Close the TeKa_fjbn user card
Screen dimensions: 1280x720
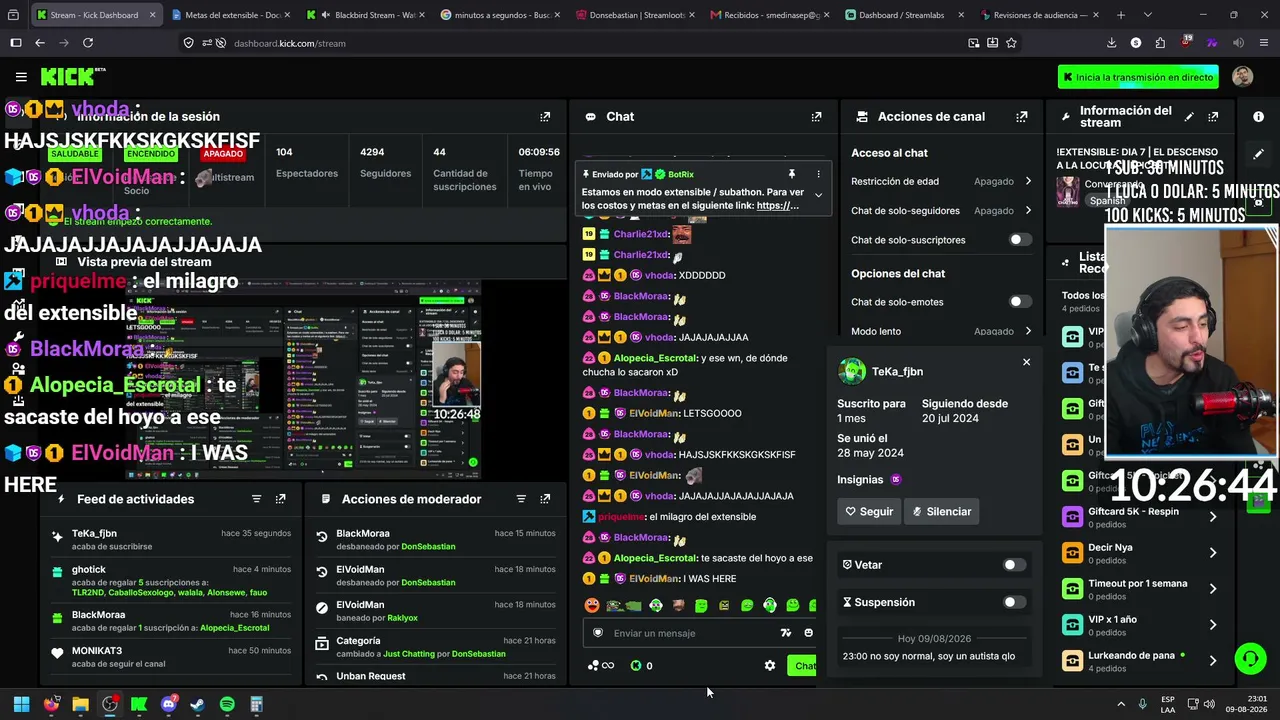click(1026, 362)
